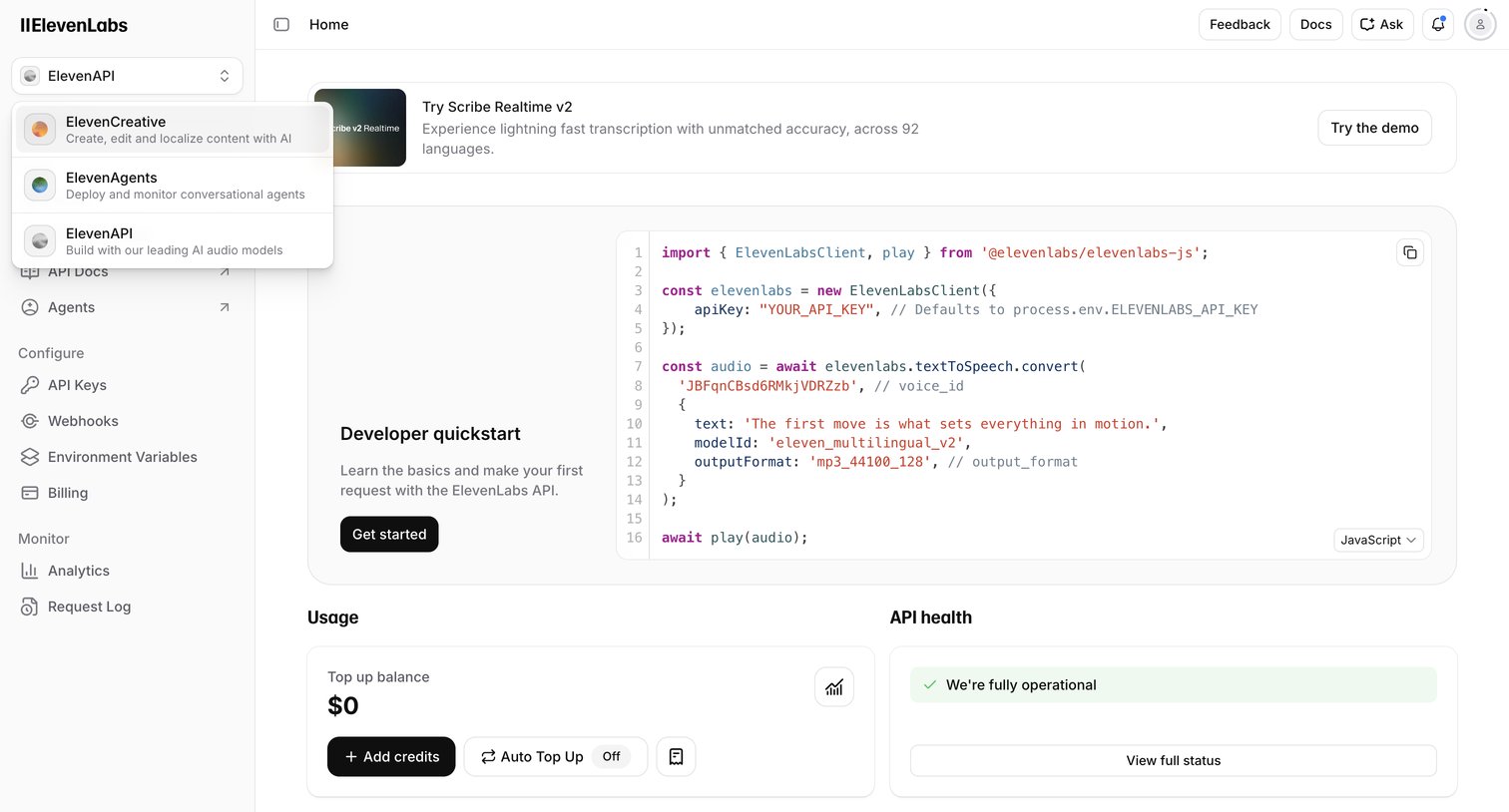Click the Top up balance label

pos(378,676)
